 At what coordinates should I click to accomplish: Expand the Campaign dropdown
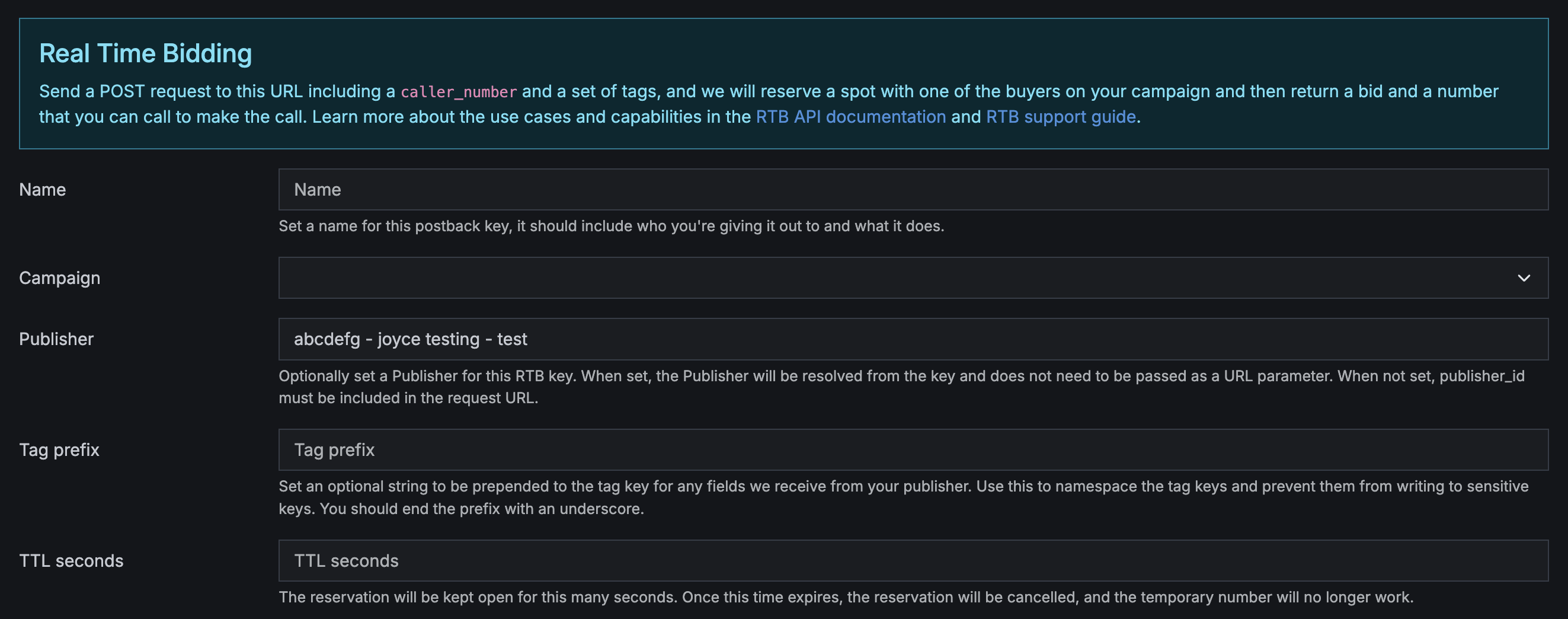point(913,278)
